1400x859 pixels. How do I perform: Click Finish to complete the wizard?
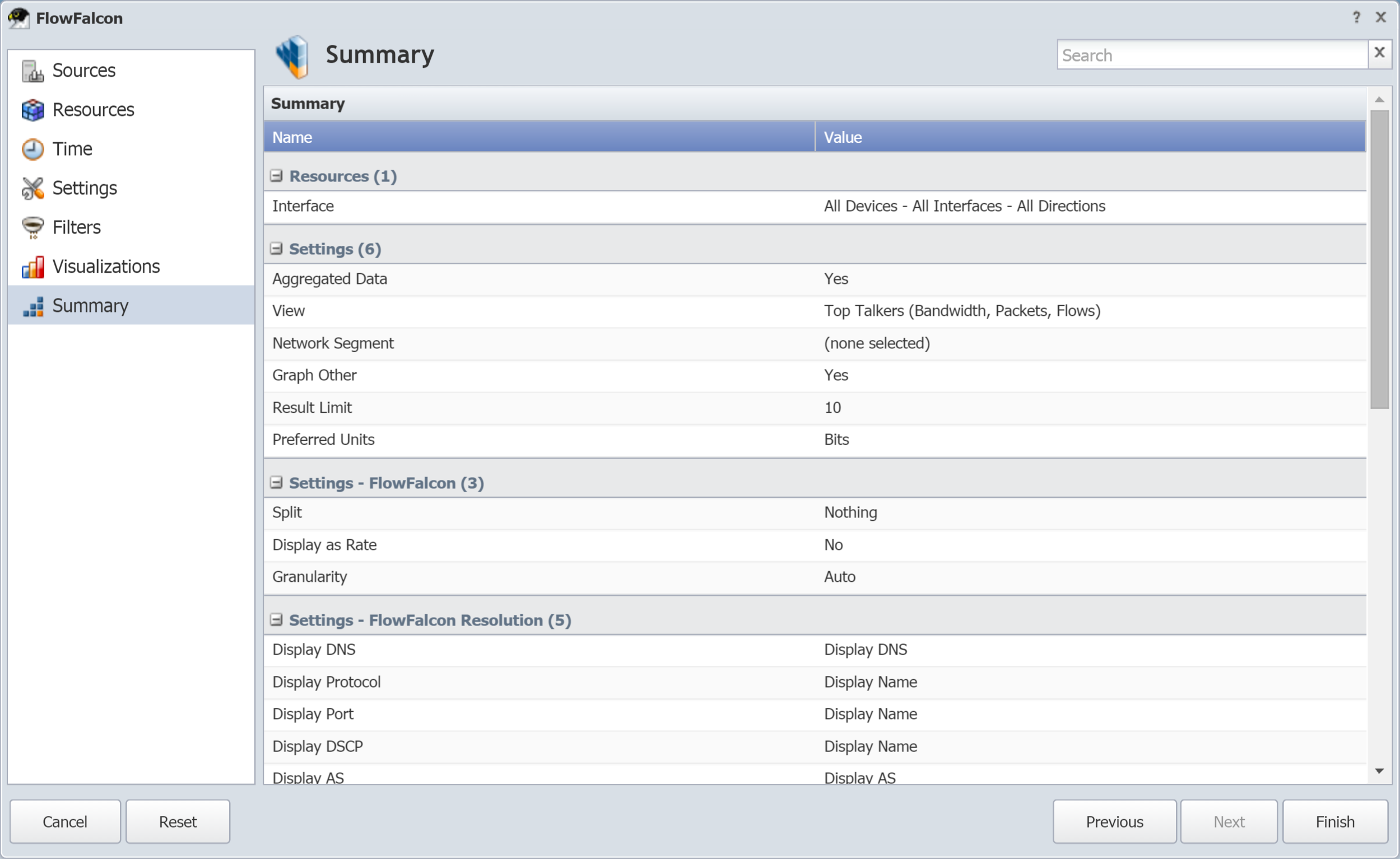[x=1335, y=821]
